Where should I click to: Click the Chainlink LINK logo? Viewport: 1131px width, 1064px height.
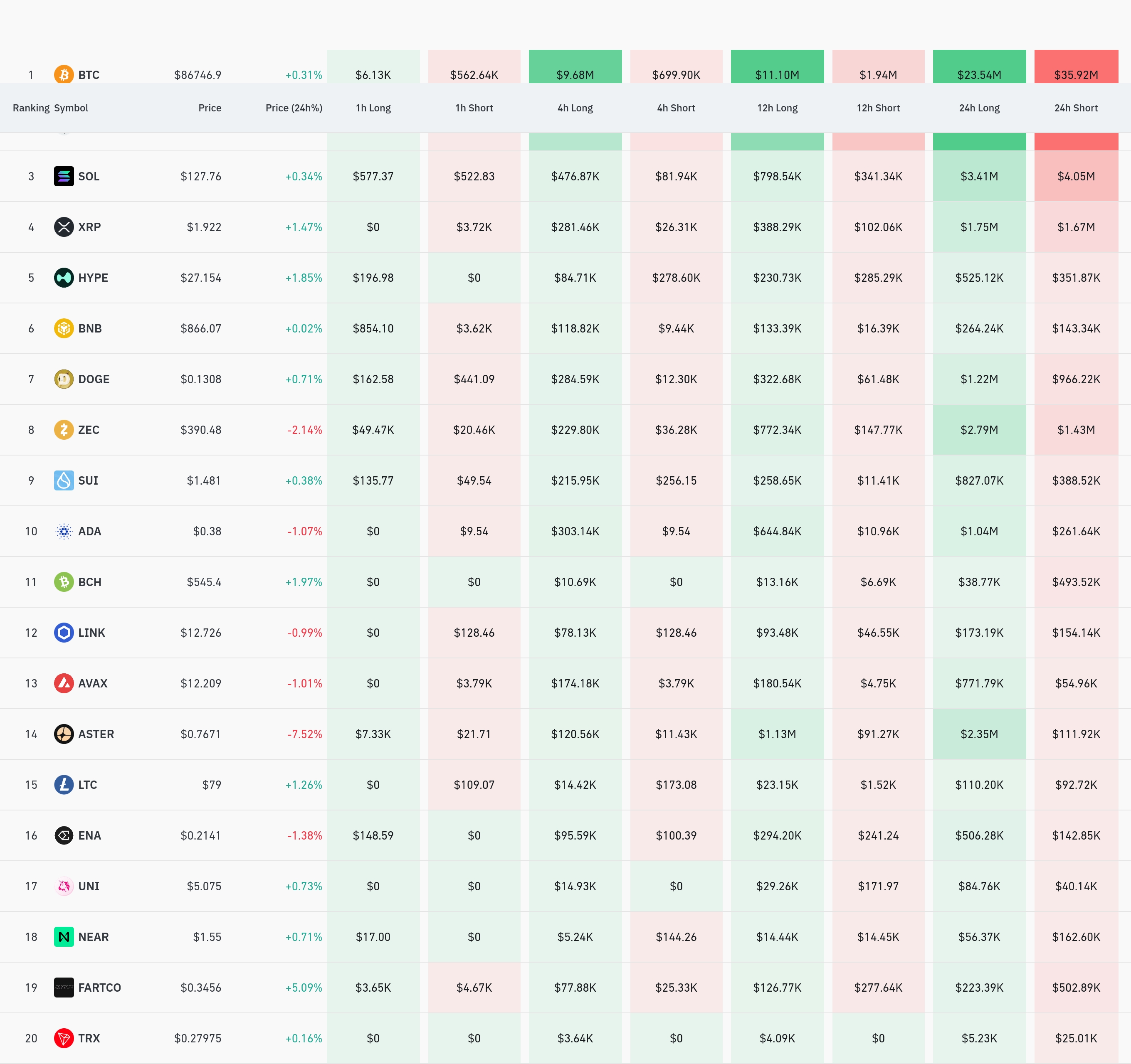[x=64, y=633]
